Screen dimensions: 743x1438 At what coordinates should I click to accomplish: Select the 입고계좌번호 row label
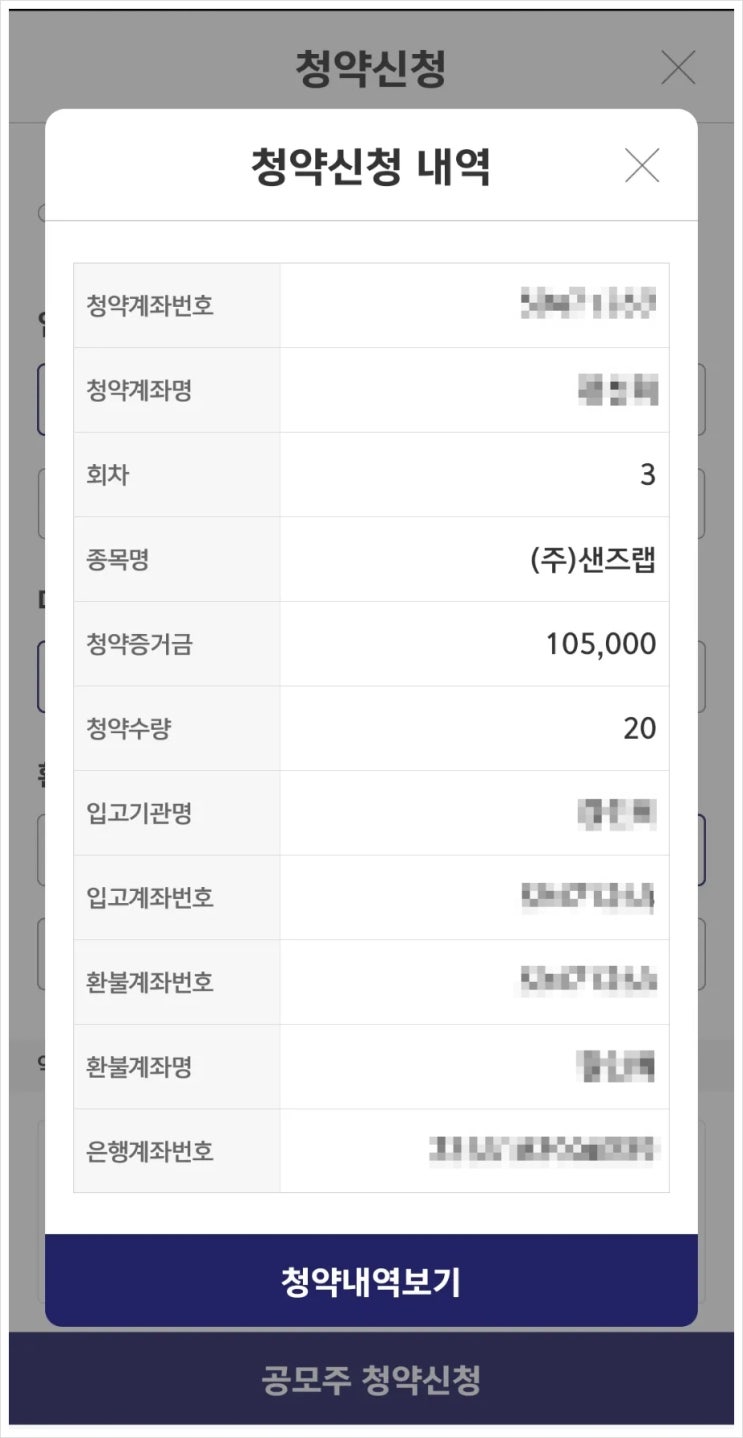150,897
